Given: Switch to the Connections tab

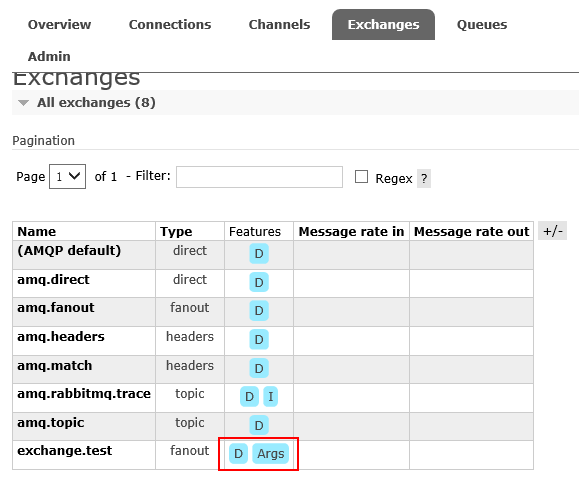Looking at the screenshot, I should tap(170, 24).
